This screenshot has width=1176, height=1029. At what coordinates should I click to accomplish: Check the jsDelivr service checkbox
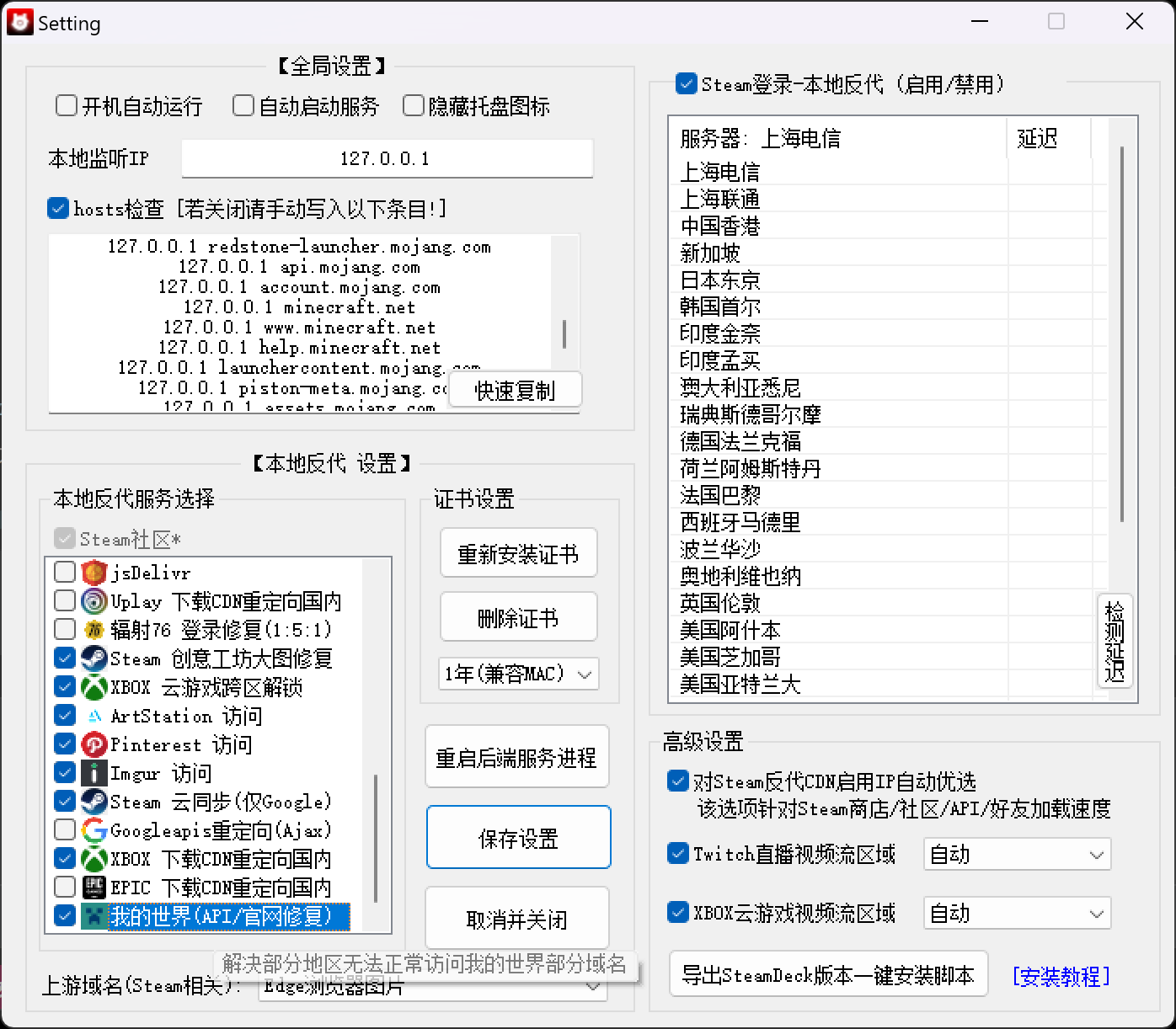pos(65,573)
